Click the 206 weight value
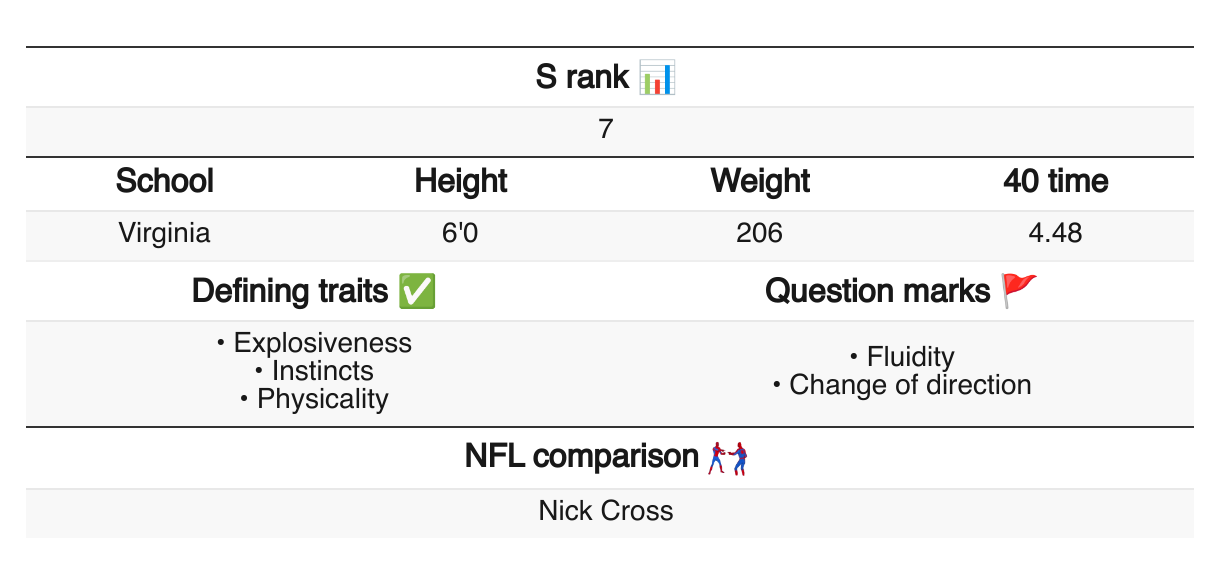The image size is (1220, 566). (x=759, y=233)
